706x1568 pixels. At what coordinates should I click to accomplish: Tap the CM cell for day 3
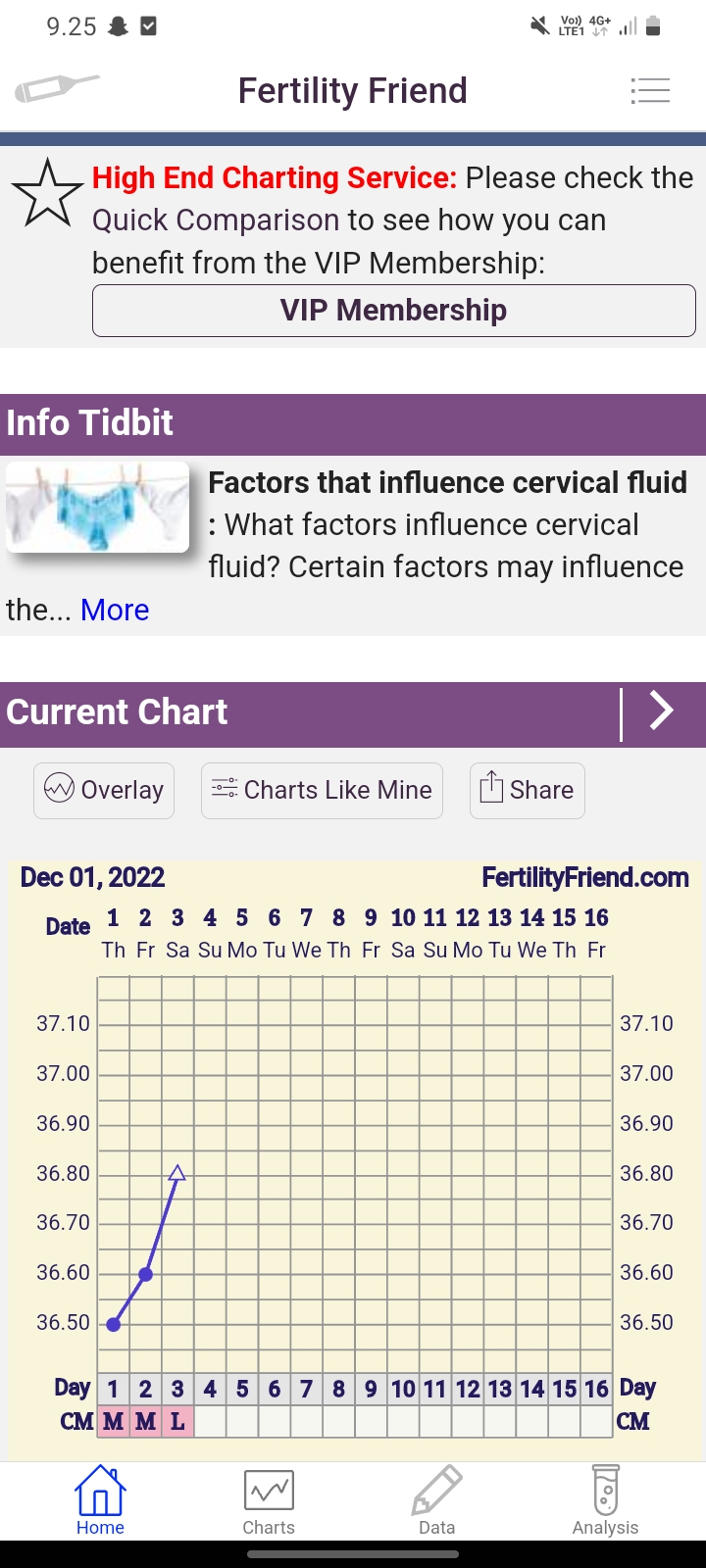[177, 1421]
